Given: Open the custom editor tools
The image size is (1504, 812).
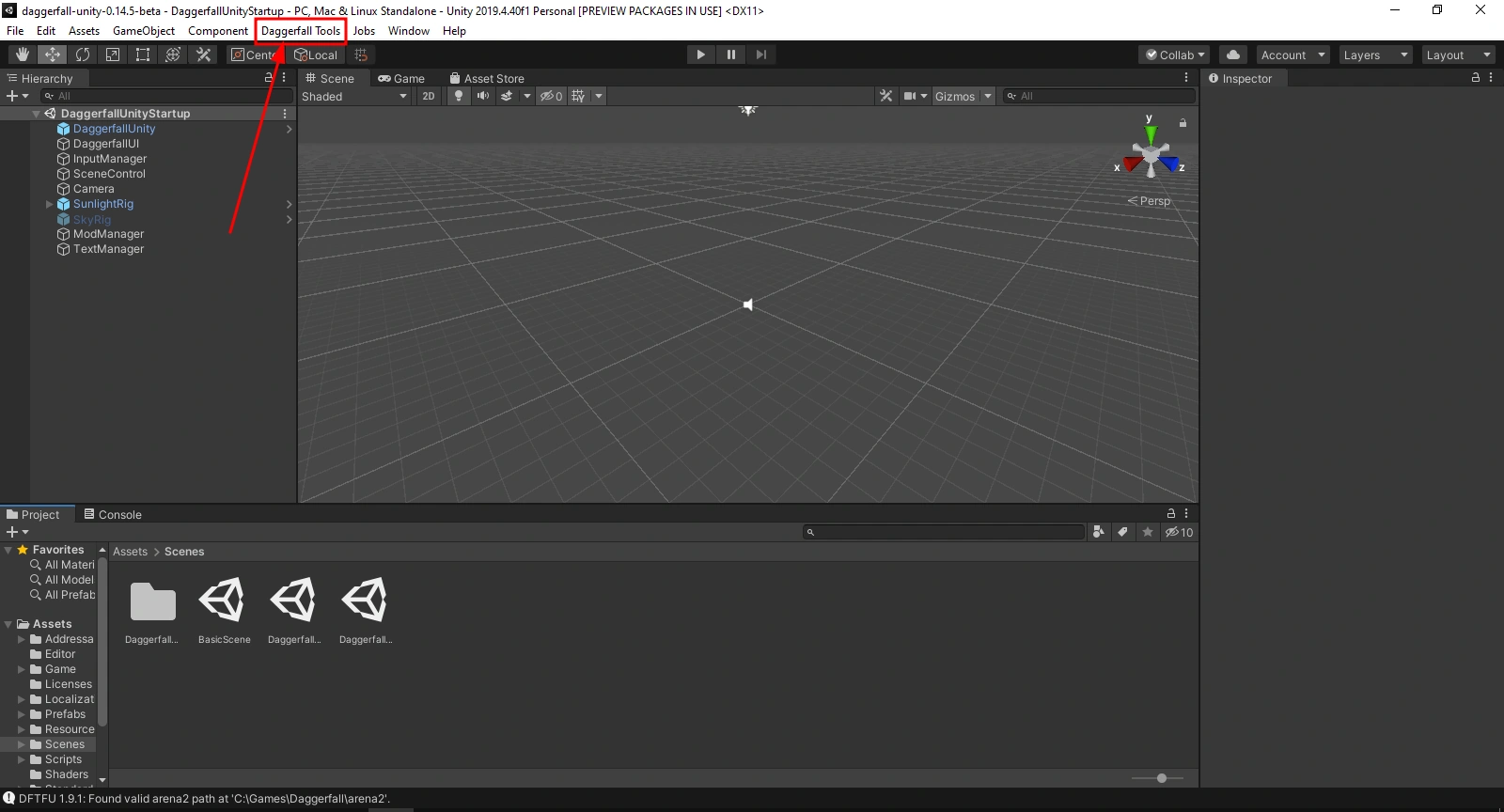Looking at the screenshot, I should [203, 55].
